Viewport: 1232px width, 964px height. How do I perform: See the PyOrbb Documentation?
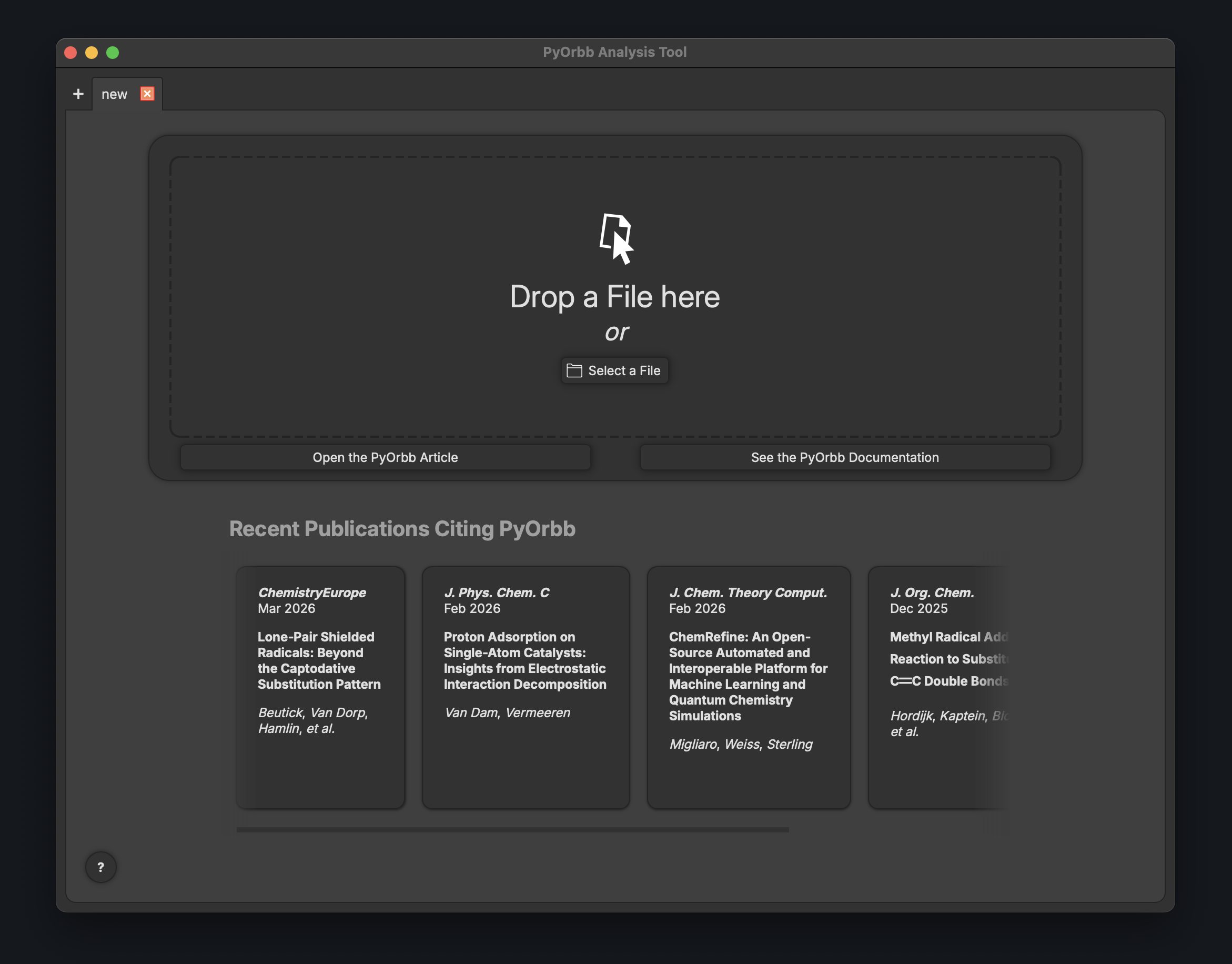(845, 457)
